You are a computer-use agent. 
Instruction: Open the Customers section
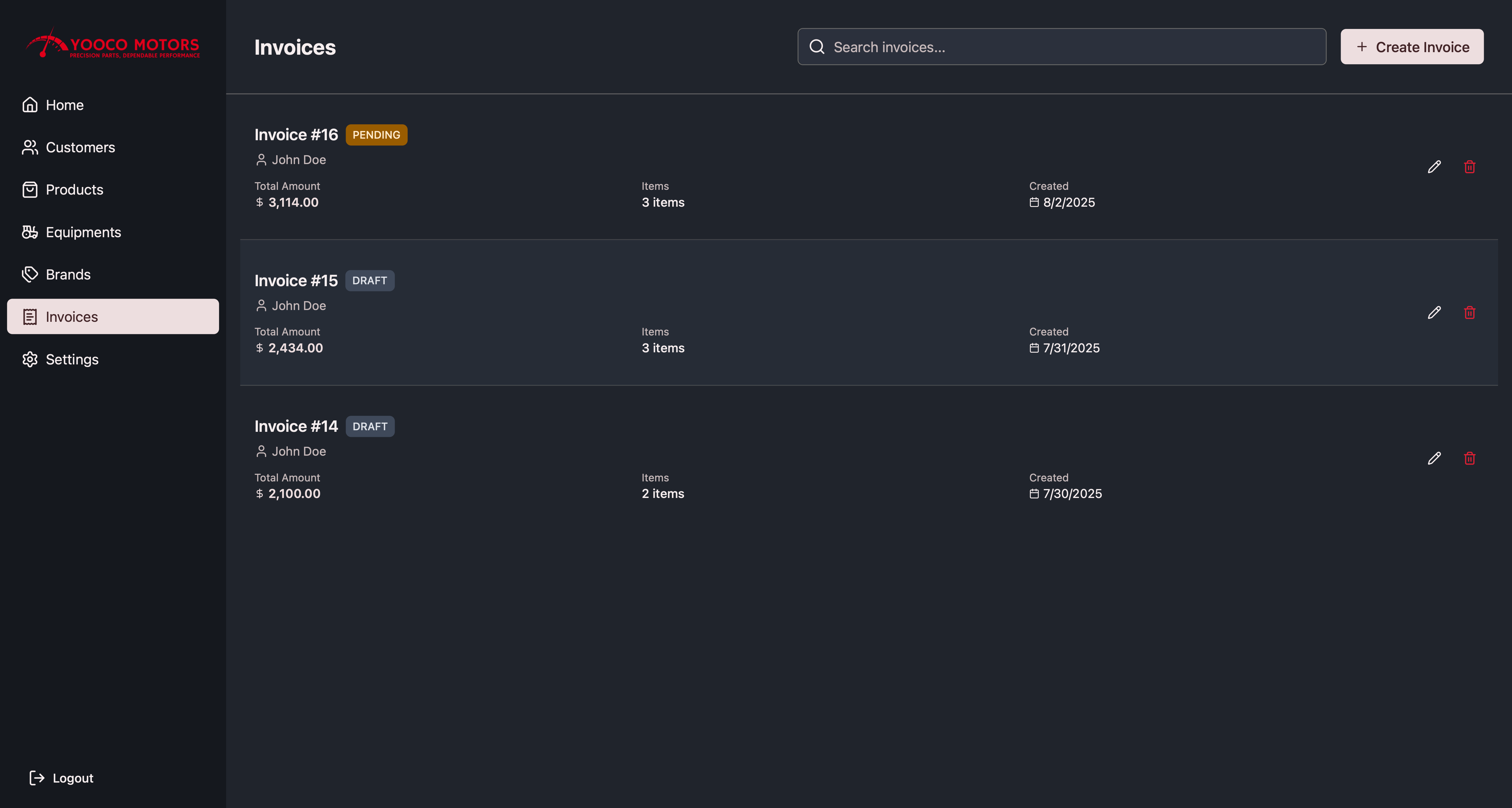(80, 147)
